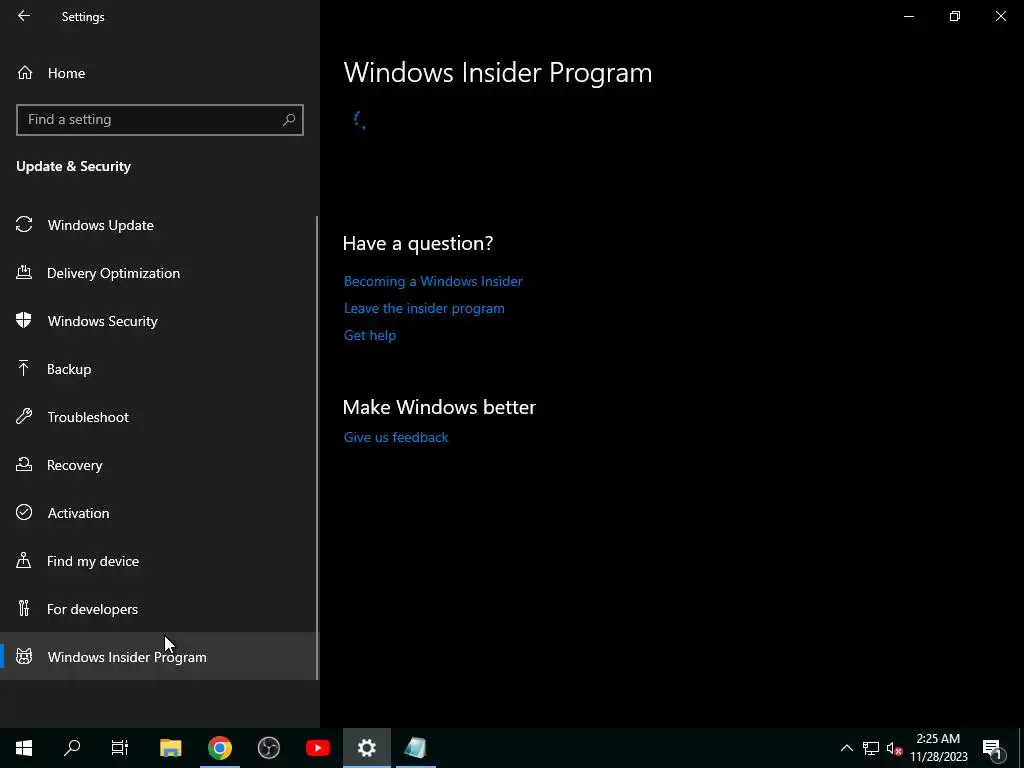Open OBS Studio from taskbar
The image size is (1024, 768).
tap(268, 748)
